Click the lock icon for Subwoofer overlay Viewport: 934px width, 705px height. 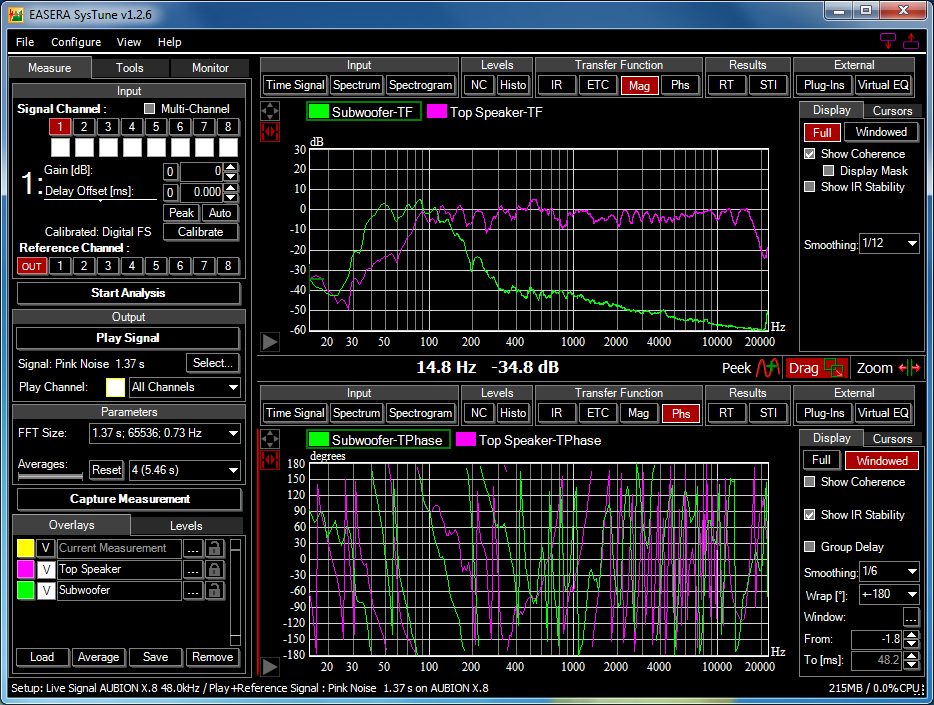coord(214,591)
